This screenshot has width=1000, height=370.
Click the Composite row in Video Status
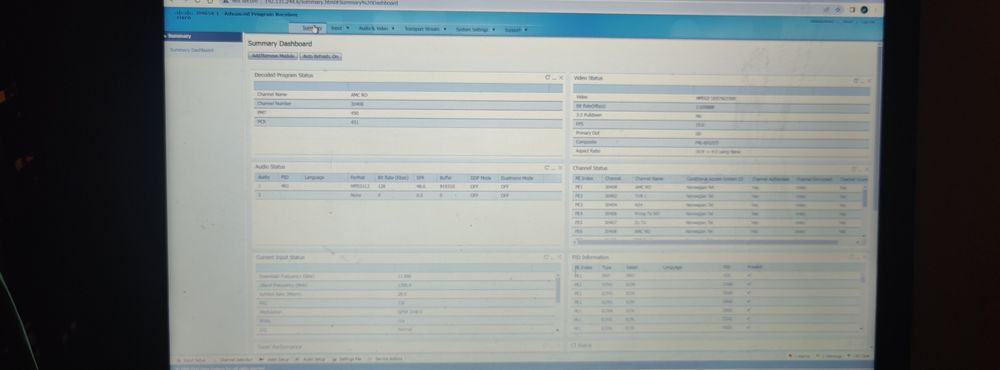click(721, 142)
